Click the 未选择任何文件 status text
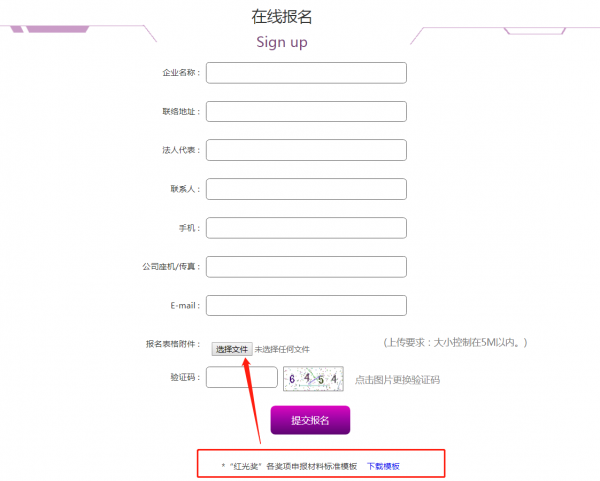The height and width of the screenshot is (481, 600). pyautogui.click(x=282, y=349)
